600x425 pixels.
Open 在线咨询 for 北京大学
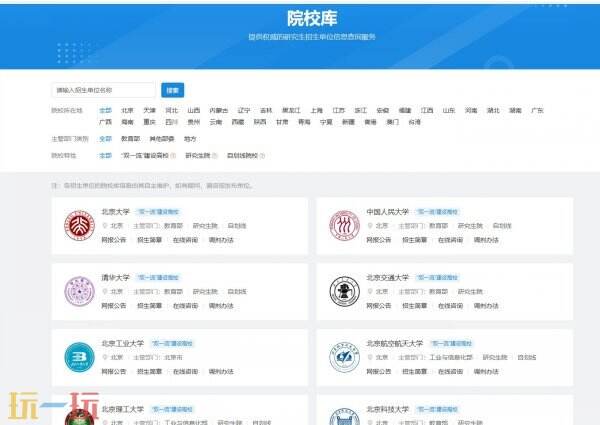click(x=186, y=240)
